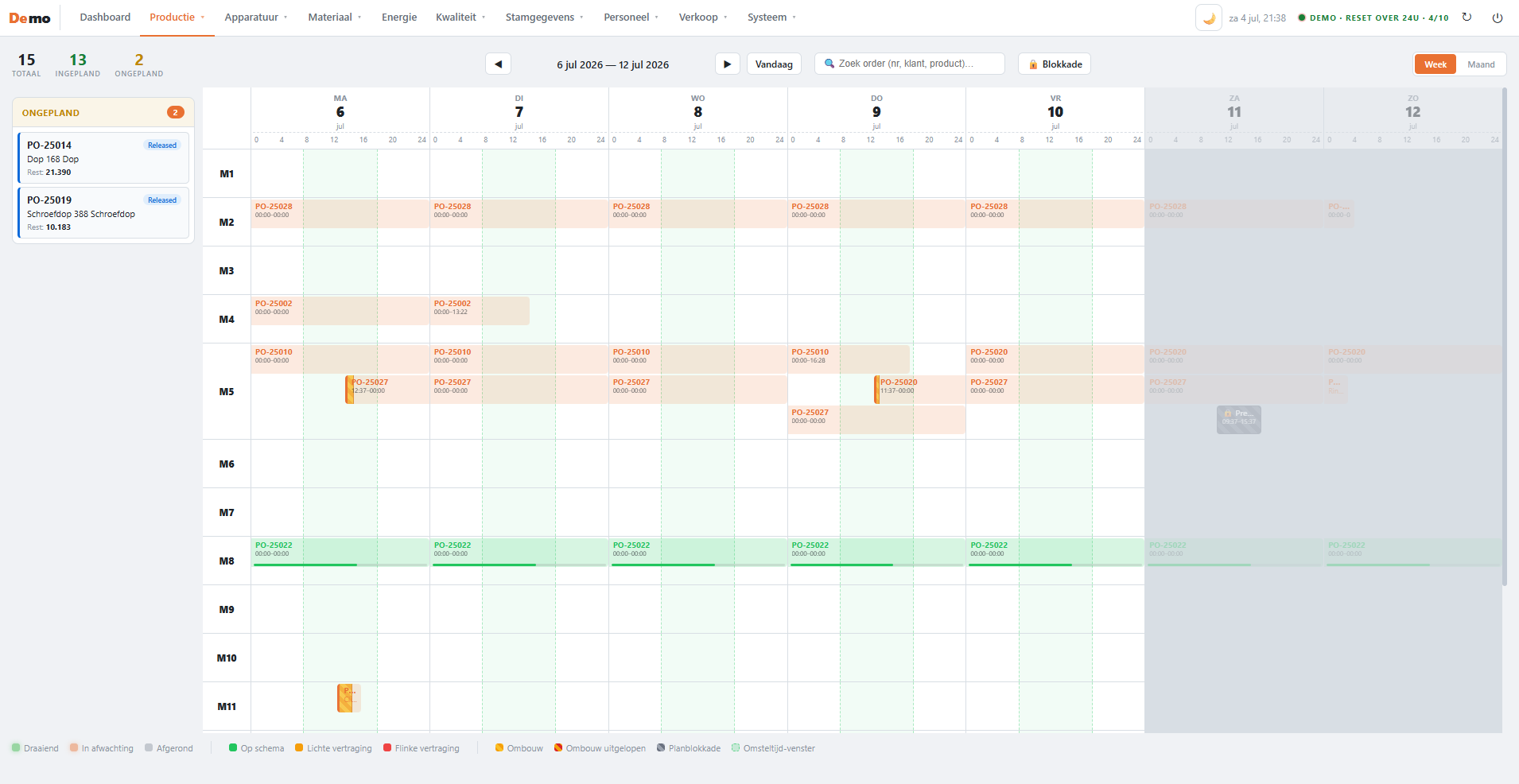Click Monday 6 jul day header
1519x784 pixels.
pyautogui.click(x=340, y=112)
